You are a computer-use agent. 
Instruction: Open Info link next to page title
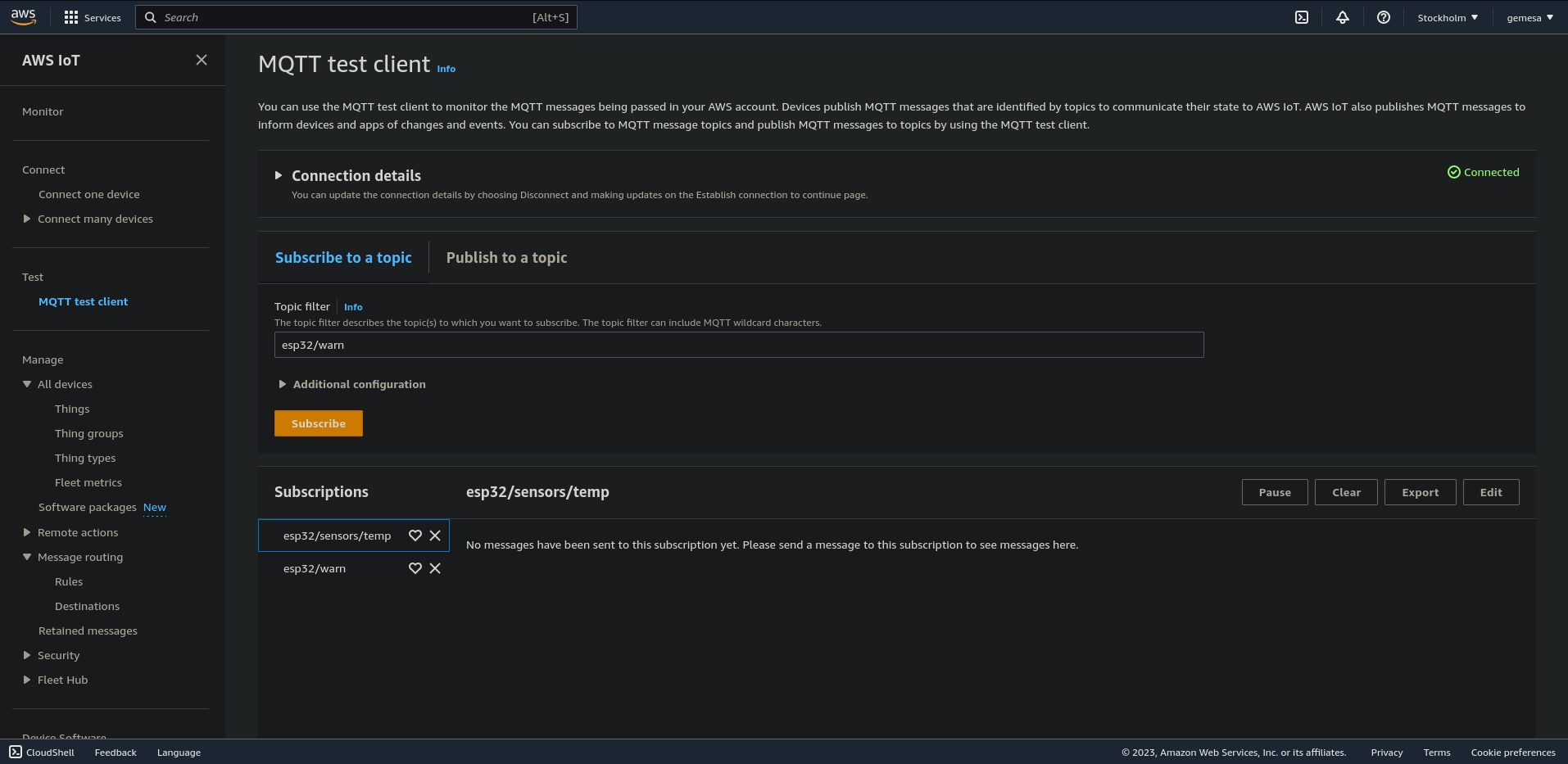446,69
